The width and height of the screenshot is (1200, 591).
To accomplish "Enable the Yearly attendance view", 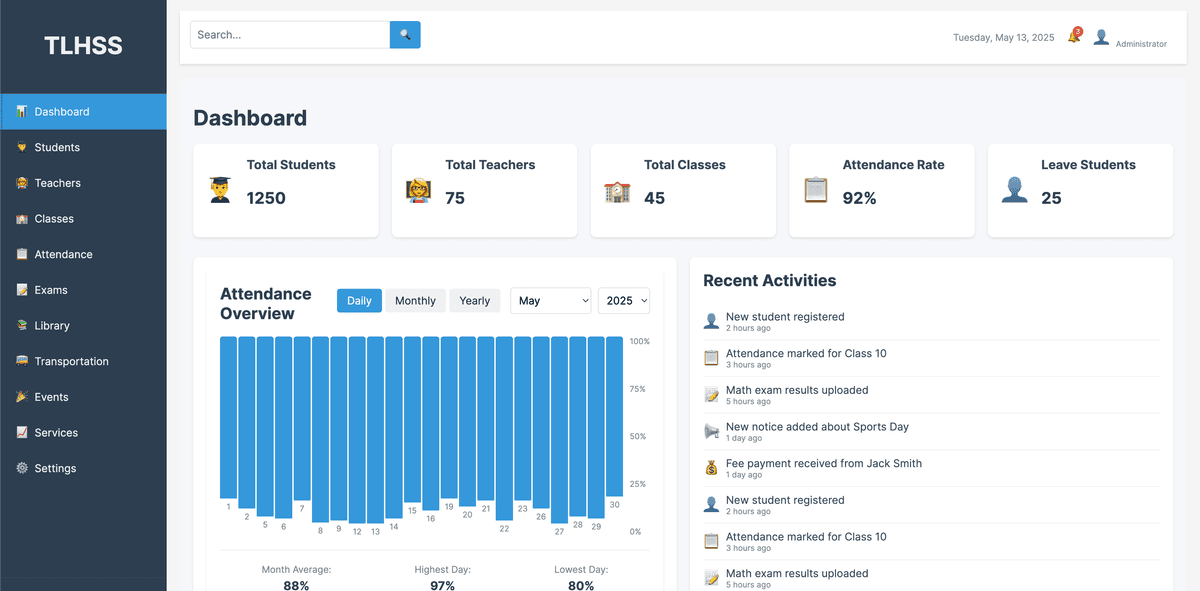I will [474, 300].
